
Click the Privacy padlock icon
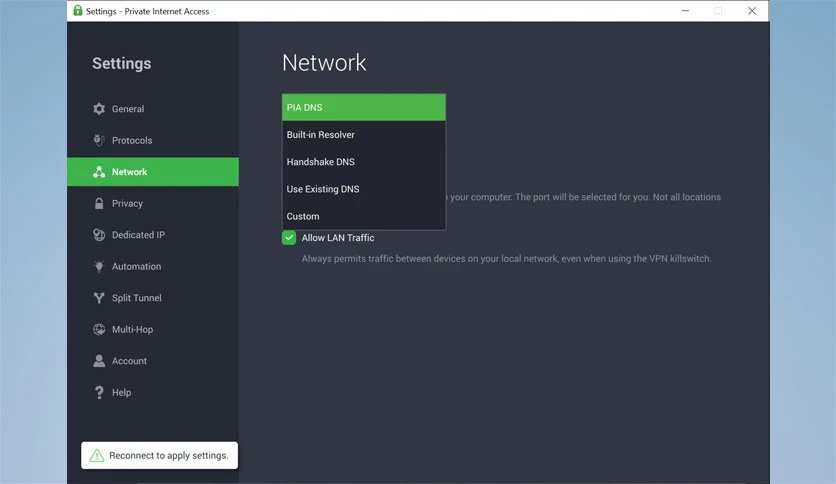[x=99, y=203]
